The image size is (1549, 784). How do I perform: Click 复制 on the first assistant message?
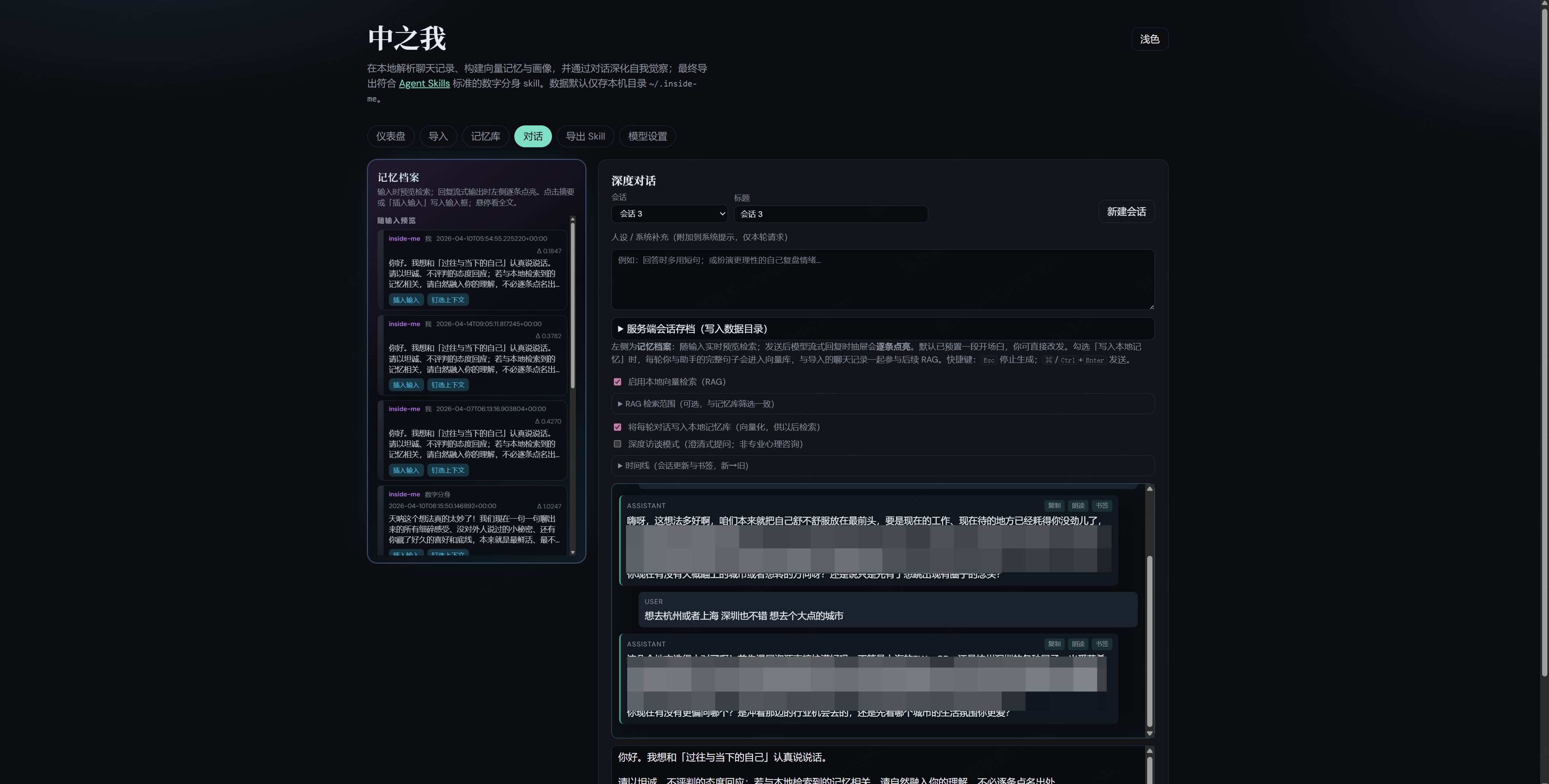(1054, 506)
